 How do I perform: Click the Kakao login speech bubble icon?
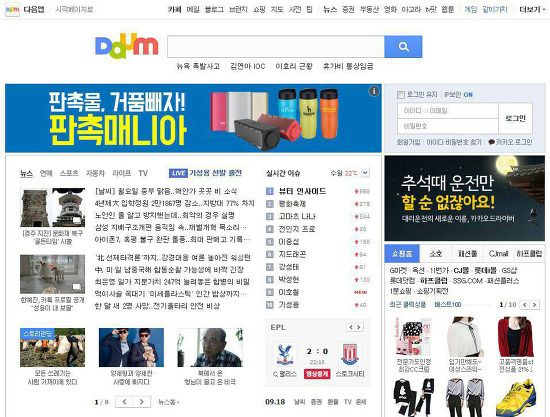coord(491,142)
